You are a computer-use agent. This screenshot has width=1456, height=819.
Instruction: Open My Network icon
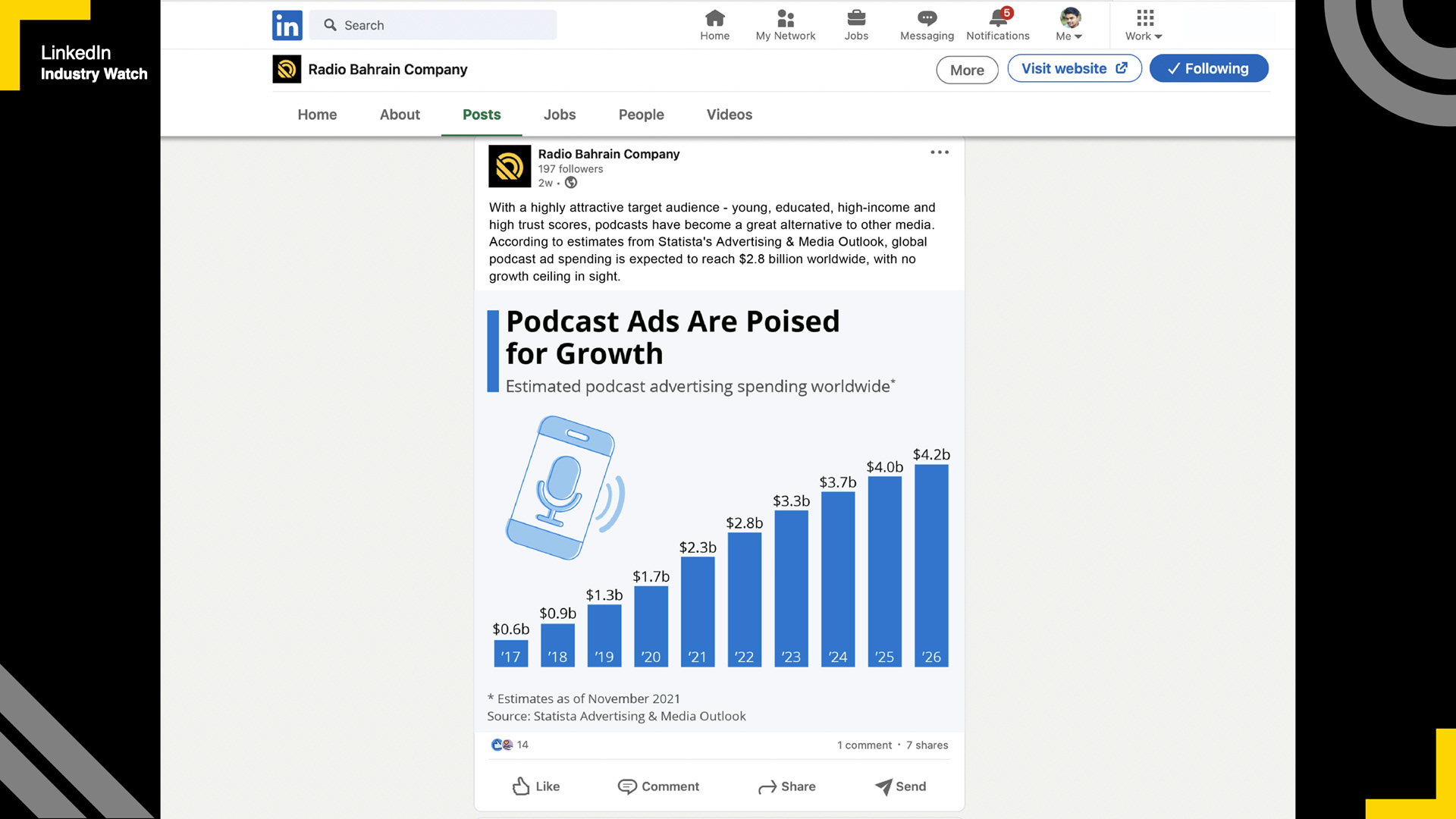point(785,25)
